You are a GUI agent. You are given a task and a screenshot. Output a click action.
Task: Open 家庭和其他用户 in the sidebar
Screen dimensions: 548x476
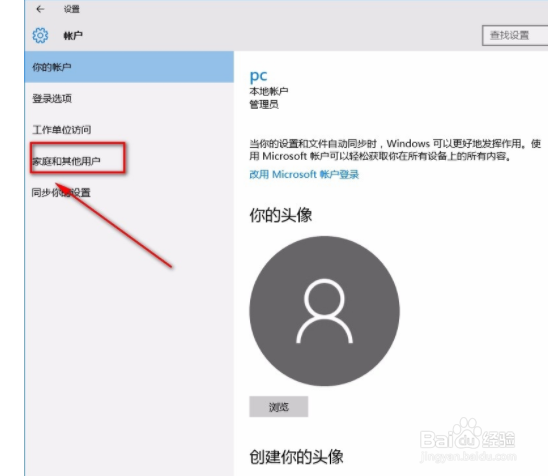pos(129,161)
